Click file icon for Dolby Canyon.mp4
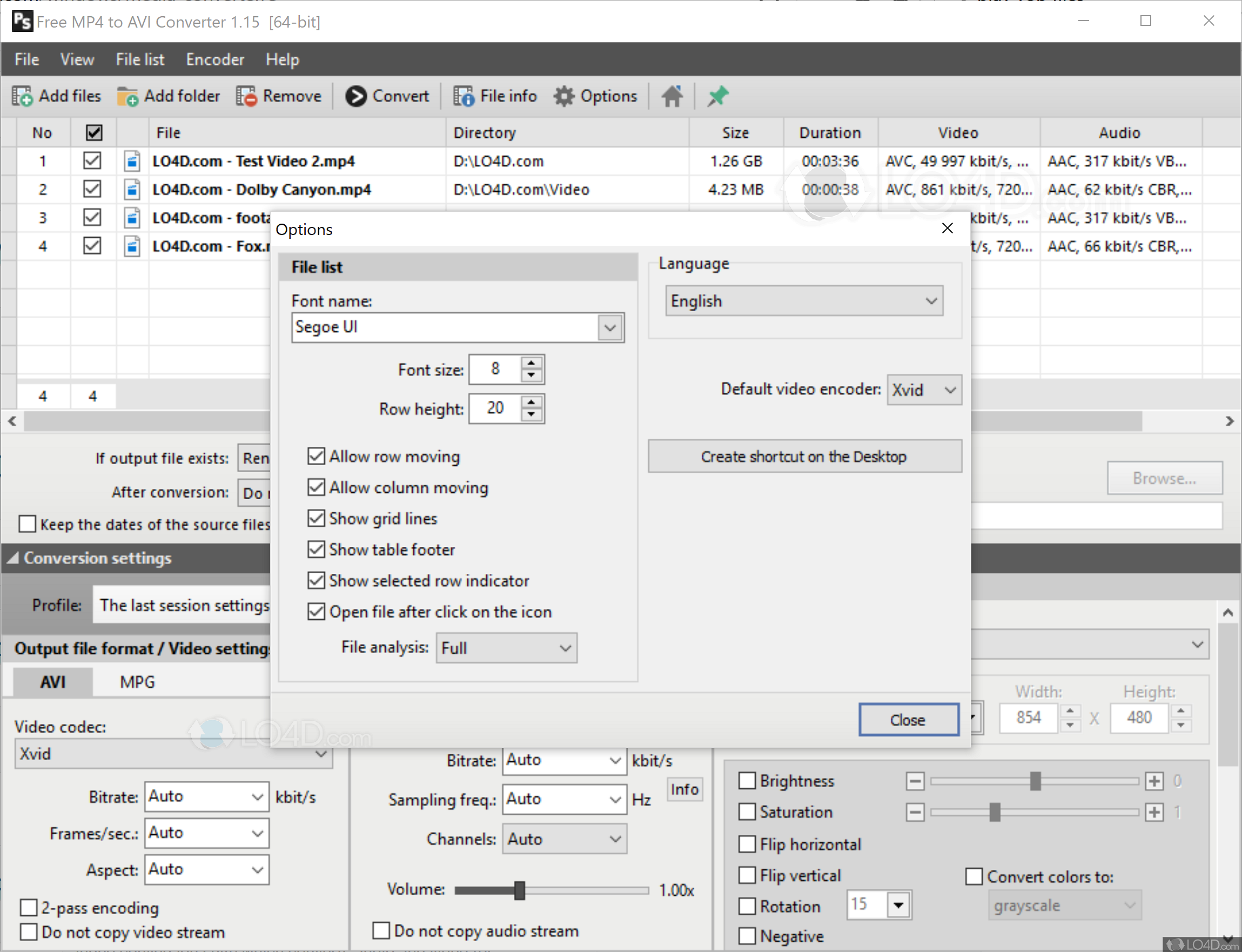Image resolution: width=1242 pixels, height=952 pixels. pos(132,189)
